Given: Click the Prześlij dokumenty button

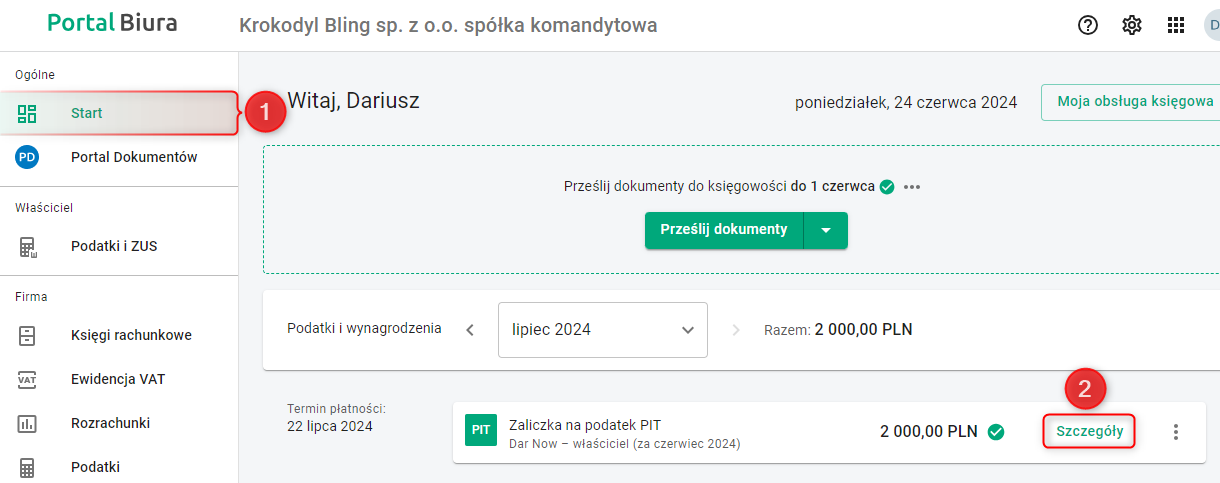Looking at the screenshot, I should pos(724,230).
